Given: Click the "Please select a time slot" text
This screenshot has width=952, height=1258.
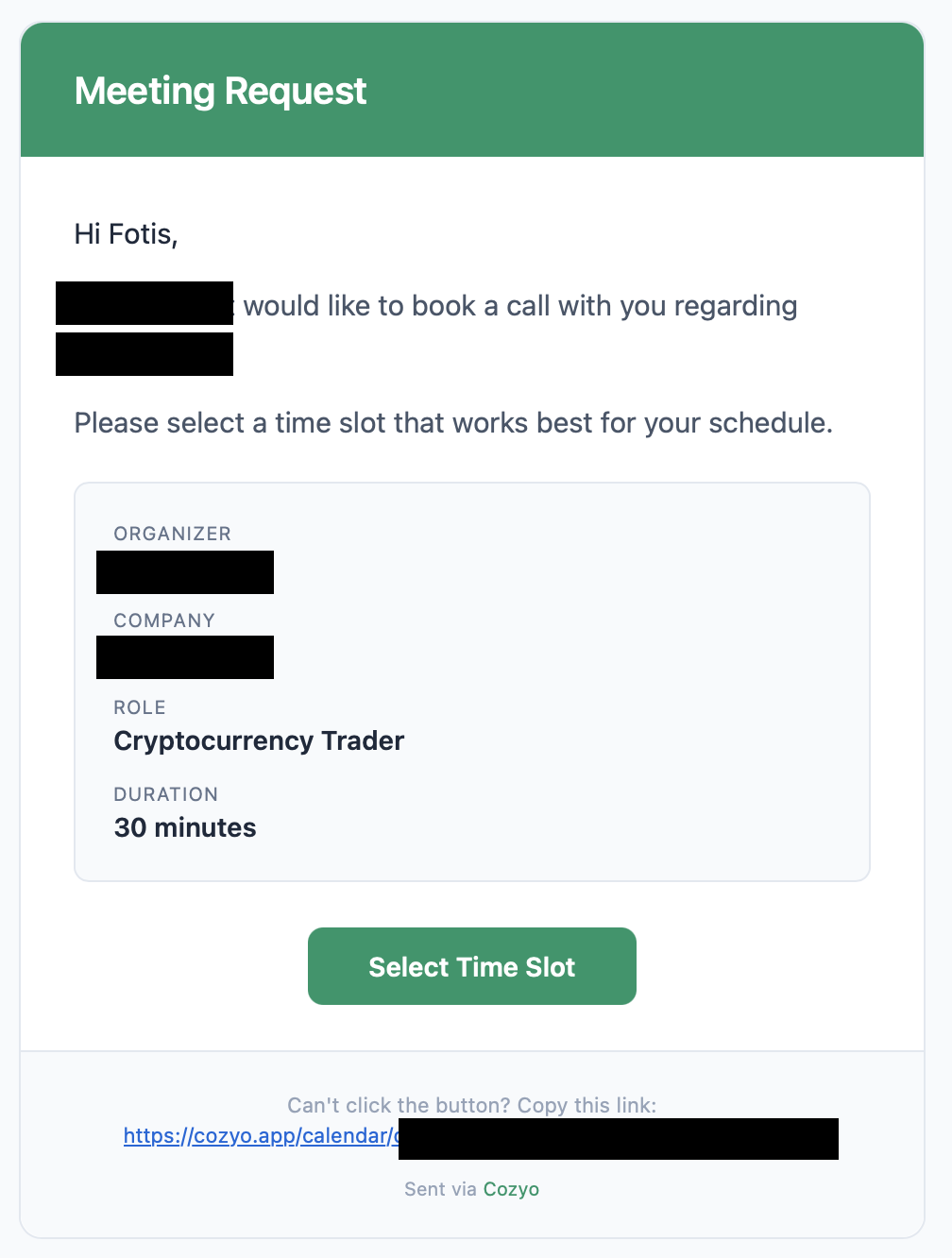Looking at the screenshot, I should pyautogui.click(x=453, y=423).
